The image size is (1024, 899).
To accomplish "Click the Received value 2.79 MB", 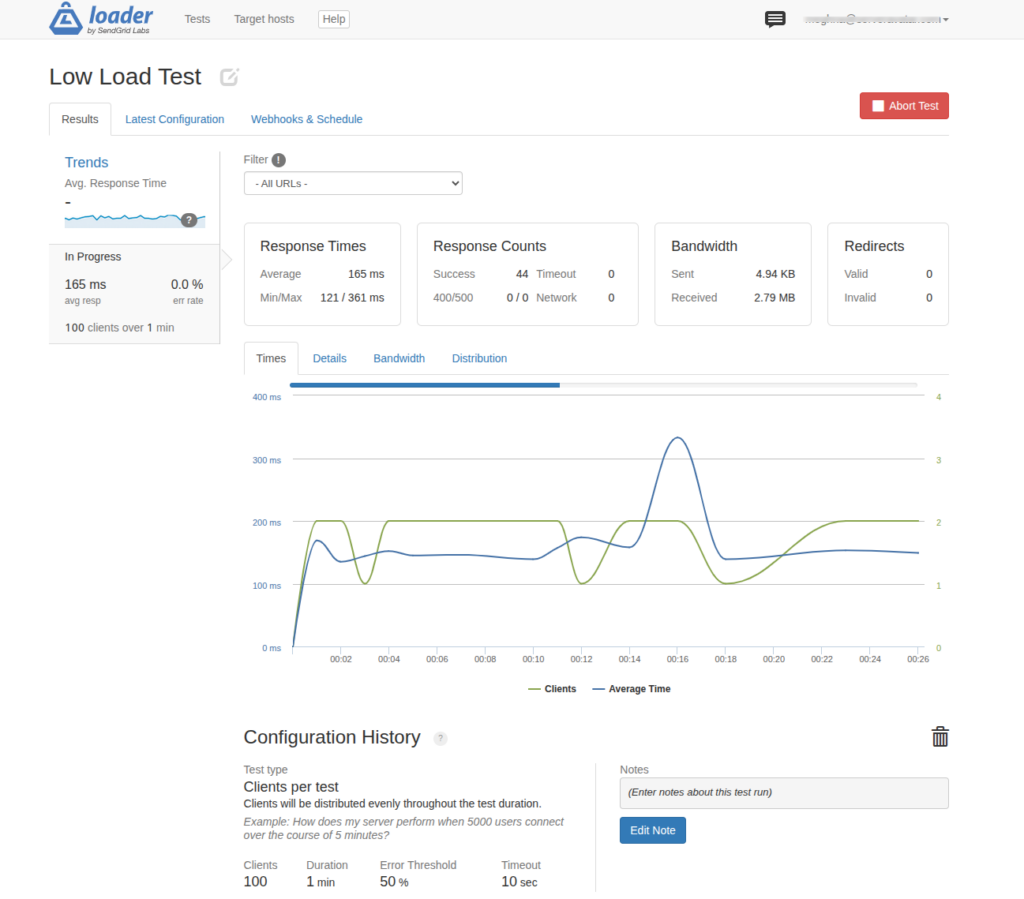I will (775, 298).
